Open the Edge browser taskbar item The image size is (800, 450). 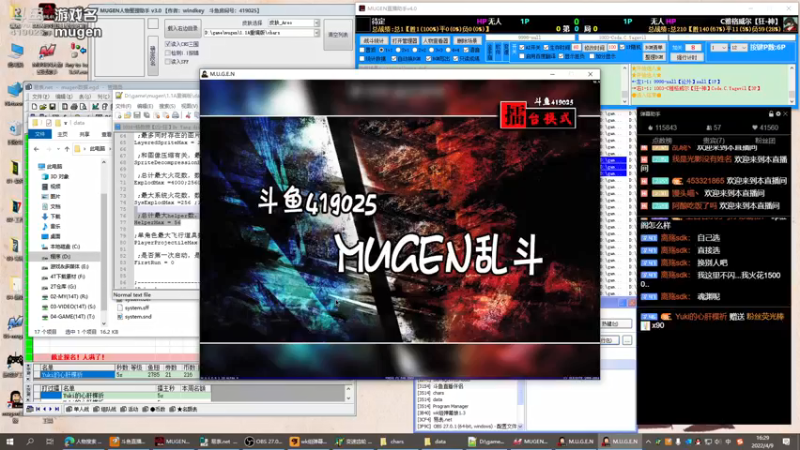coord(84,441)
